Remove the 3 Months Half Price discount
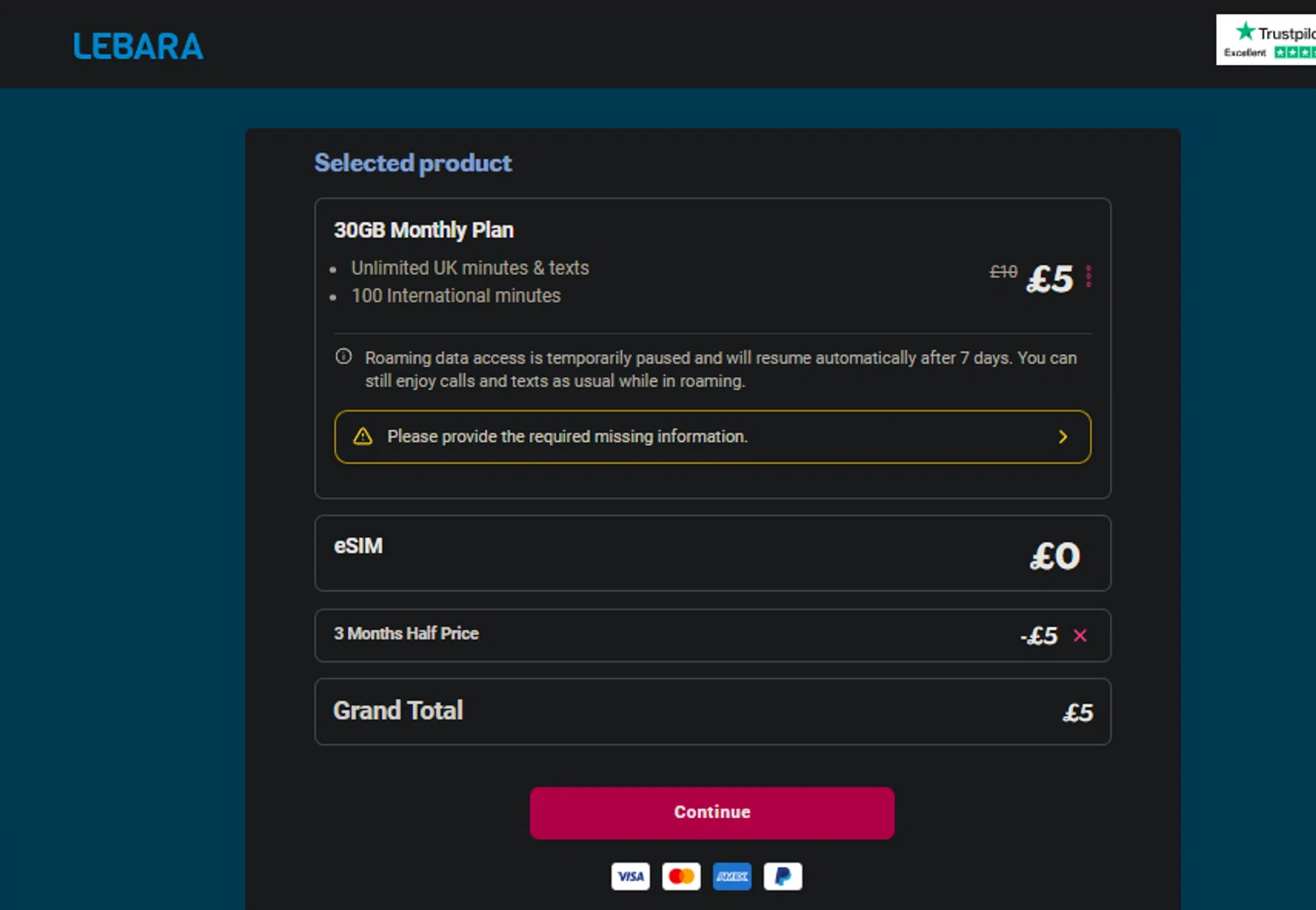Screen dimensions: 1316x910 click(1080, 635)
